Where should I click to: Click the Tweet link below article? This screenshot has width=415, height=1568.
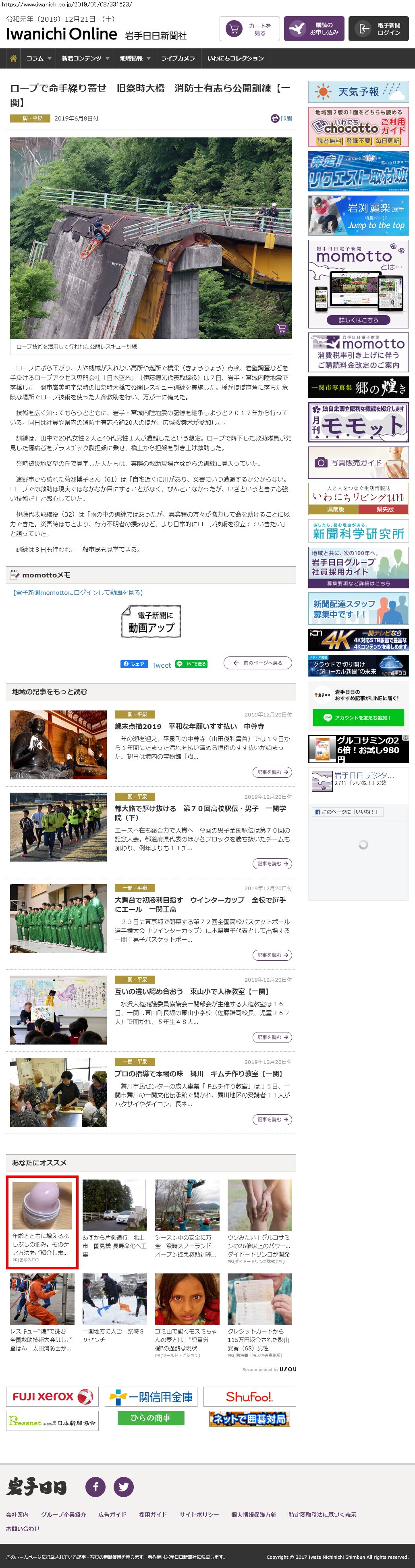pos(161,665)
